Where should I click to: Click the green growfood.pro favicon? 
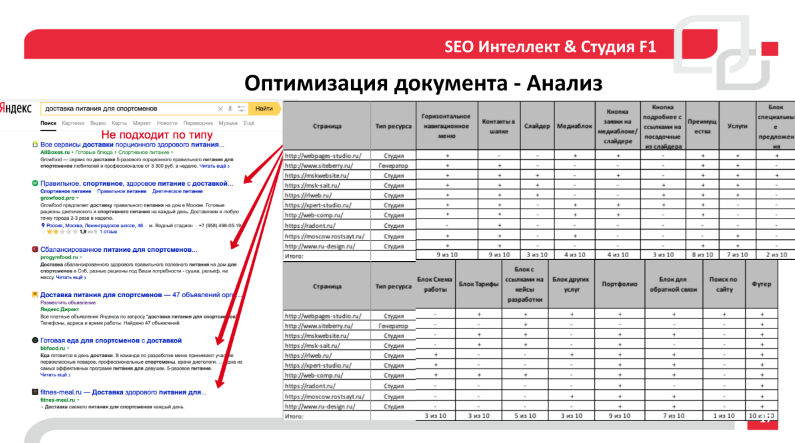pyautogui.click(x=35, y=183)
